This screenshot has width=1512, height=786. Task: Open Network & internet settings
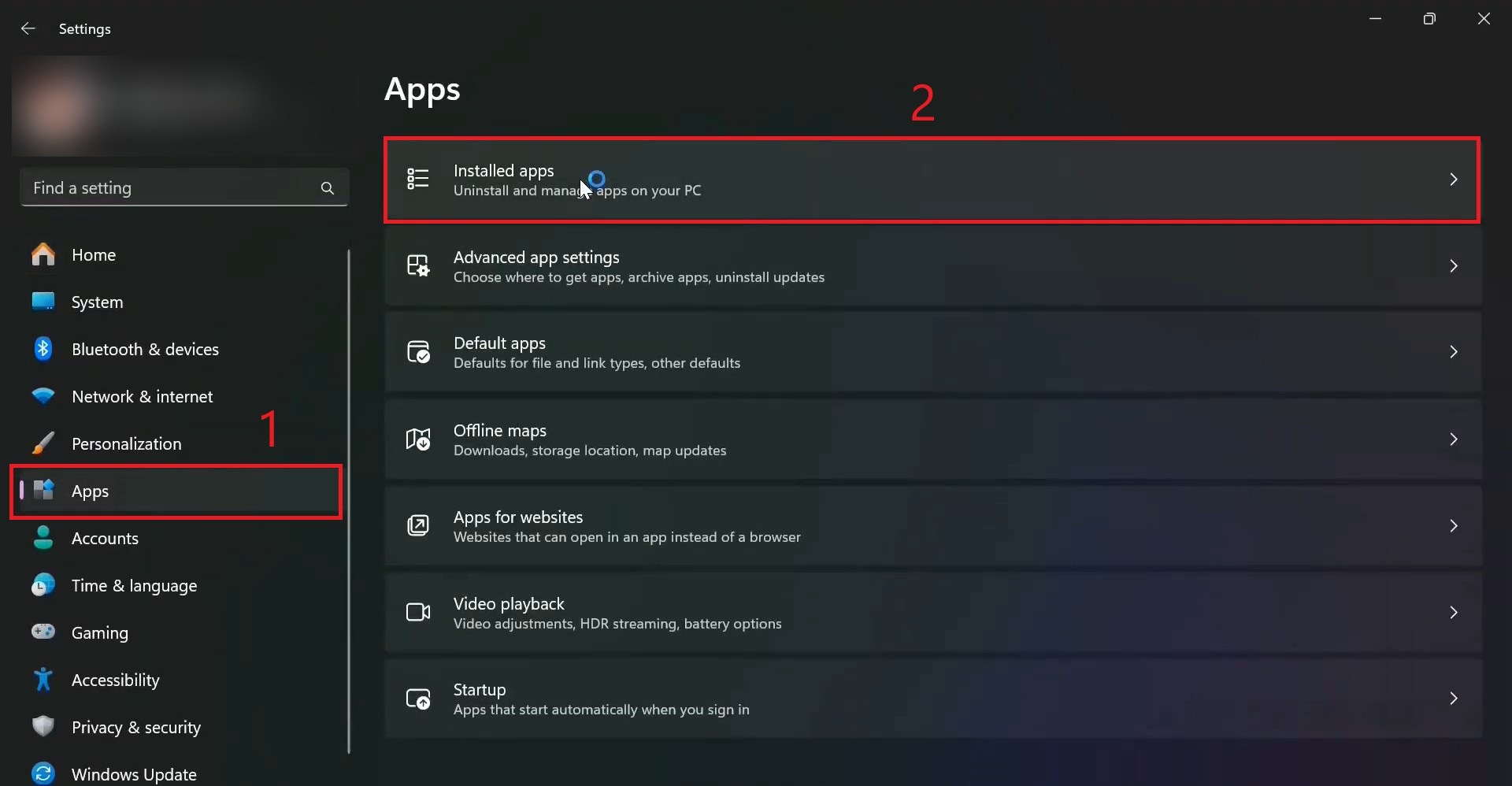tap(143, 396)
